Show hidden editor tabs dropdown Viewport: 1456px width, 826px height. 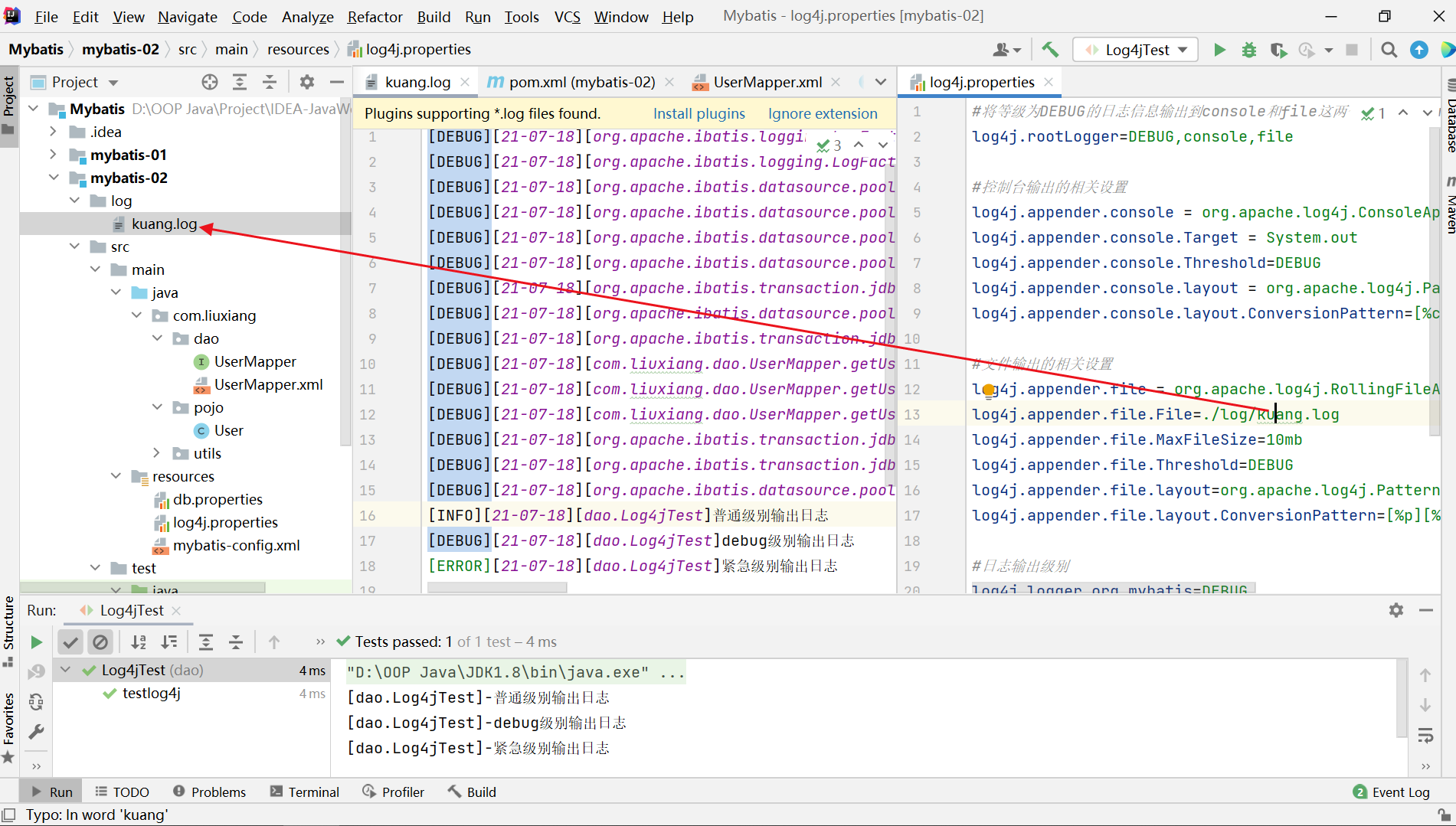pyautogui.click(x=881, y=82)
